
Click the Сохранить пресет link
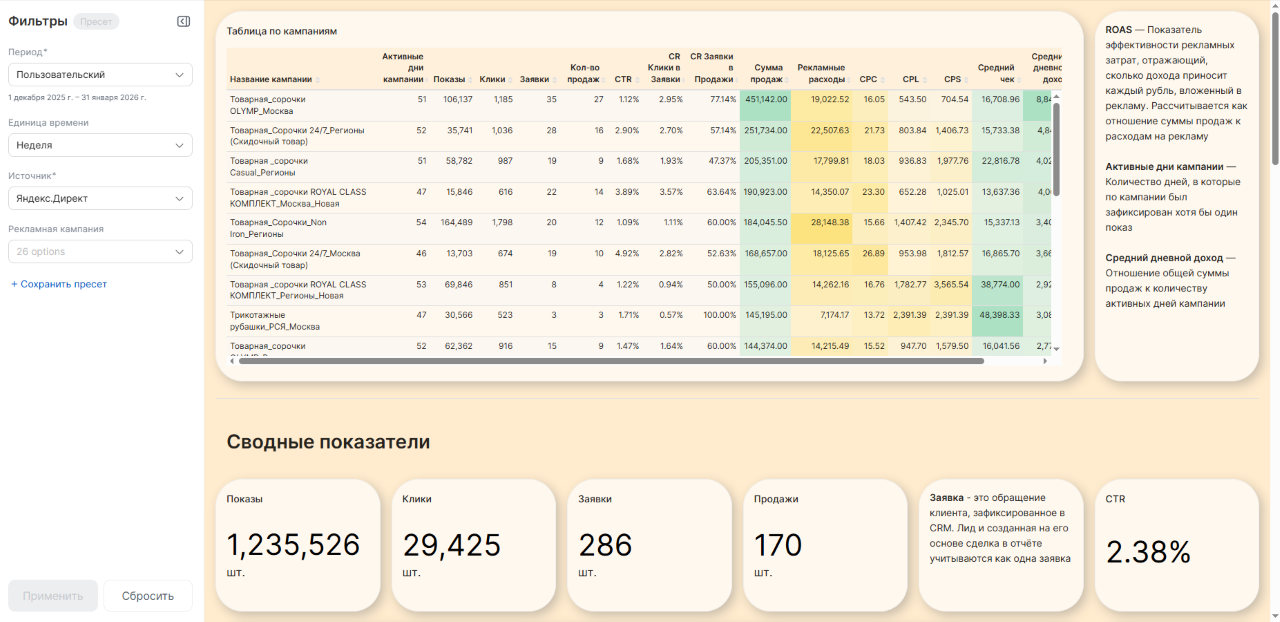(x=59, y=284)
